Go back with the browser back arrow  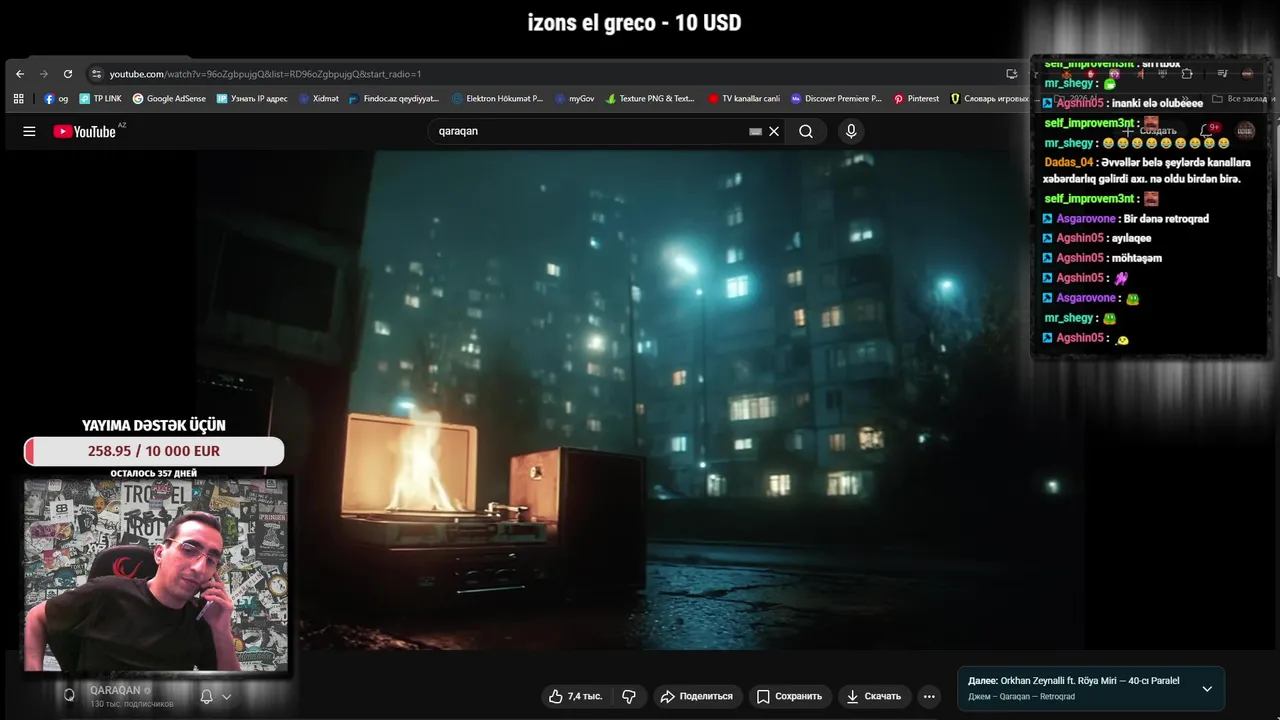tap(20, 74)
